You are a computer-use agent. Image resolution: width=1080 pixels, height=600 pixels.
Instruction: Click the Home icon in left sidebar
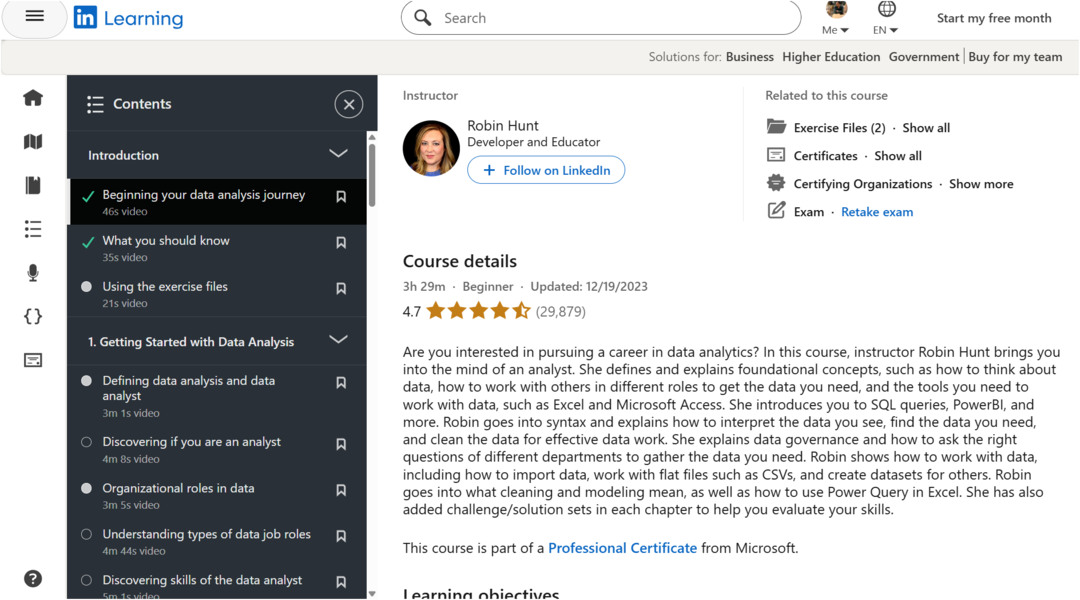click(33, 98)
